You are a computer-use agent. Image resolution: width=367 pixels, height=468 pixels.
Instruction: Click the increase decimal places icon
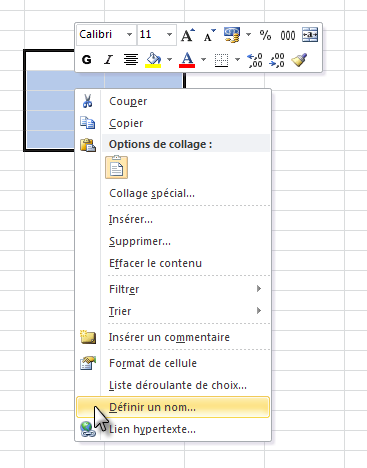coord(255,60)
